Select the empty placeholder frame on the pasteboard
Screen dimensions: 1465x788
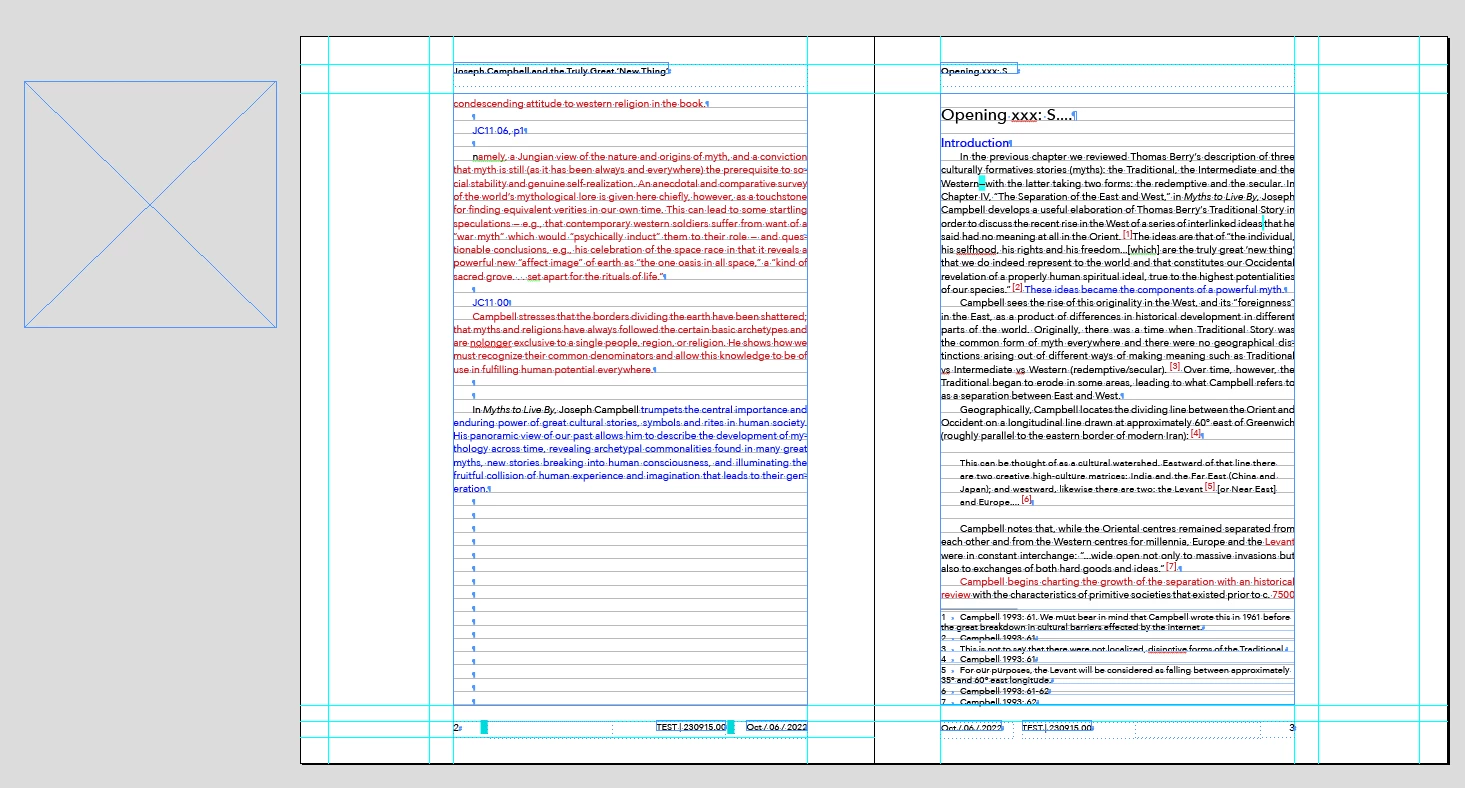[150, 204]
